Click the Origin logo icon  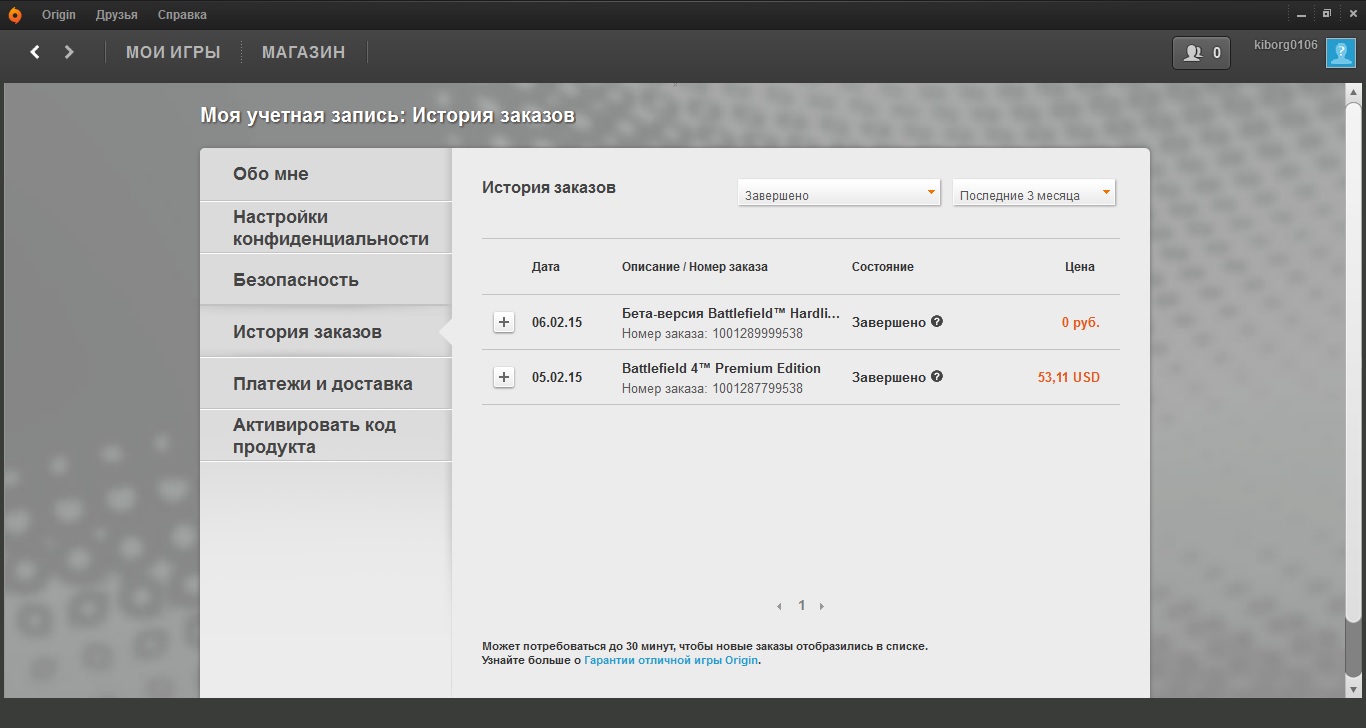15,15
